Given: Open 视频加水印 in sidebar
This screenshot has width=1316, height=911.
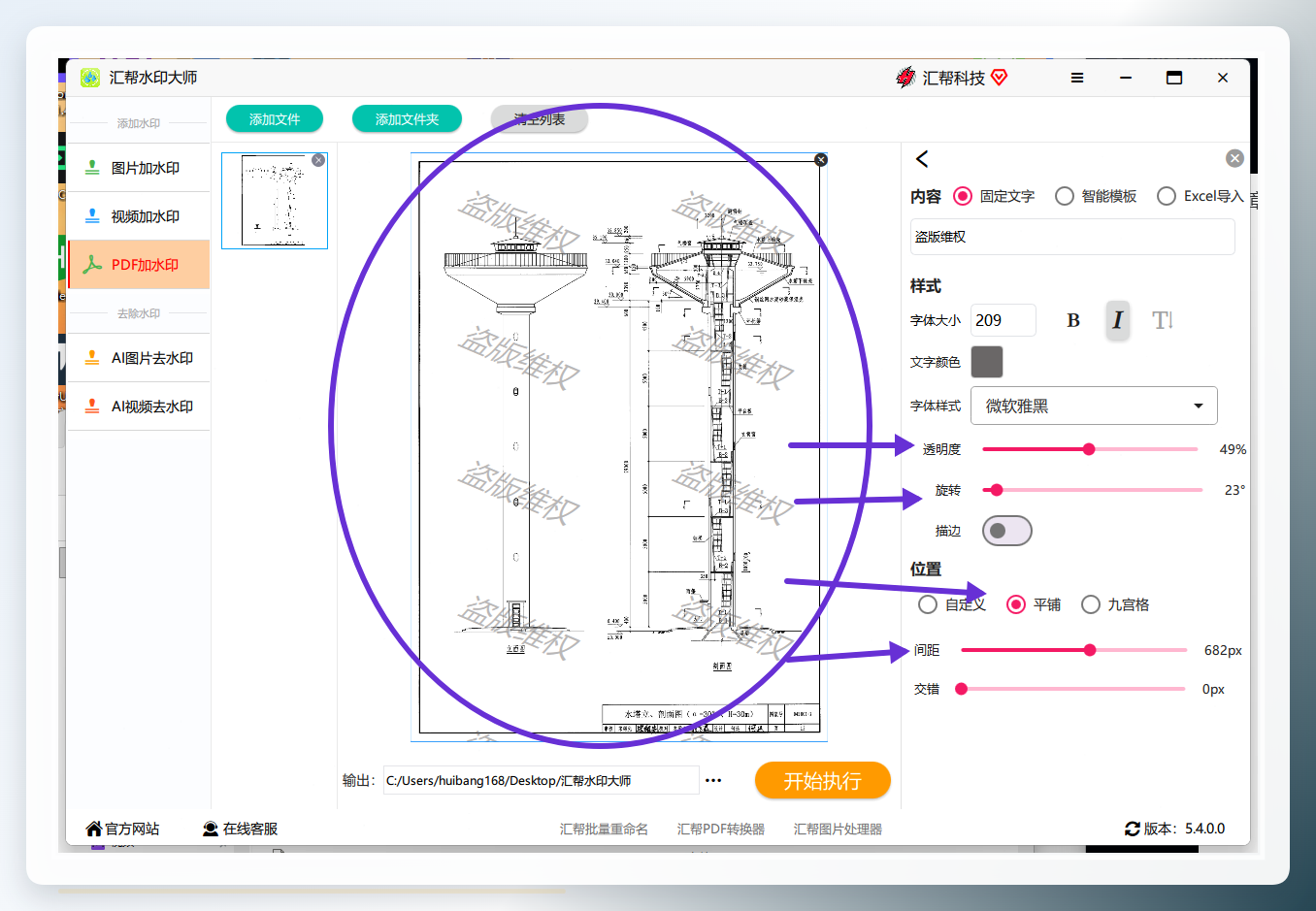Looking at the screenshot, I should pyautogui.click(x=139, y=216).
